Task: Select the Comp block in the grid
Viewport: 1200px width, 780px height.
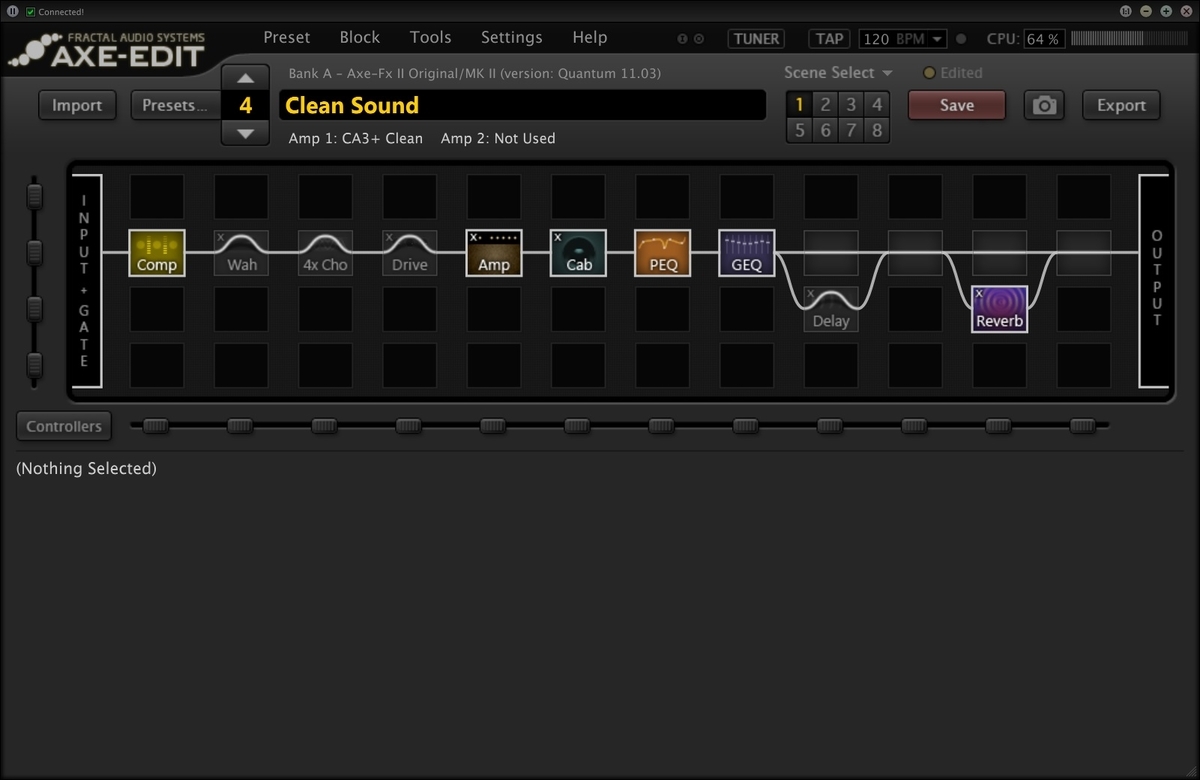Action: click(157, 253)
